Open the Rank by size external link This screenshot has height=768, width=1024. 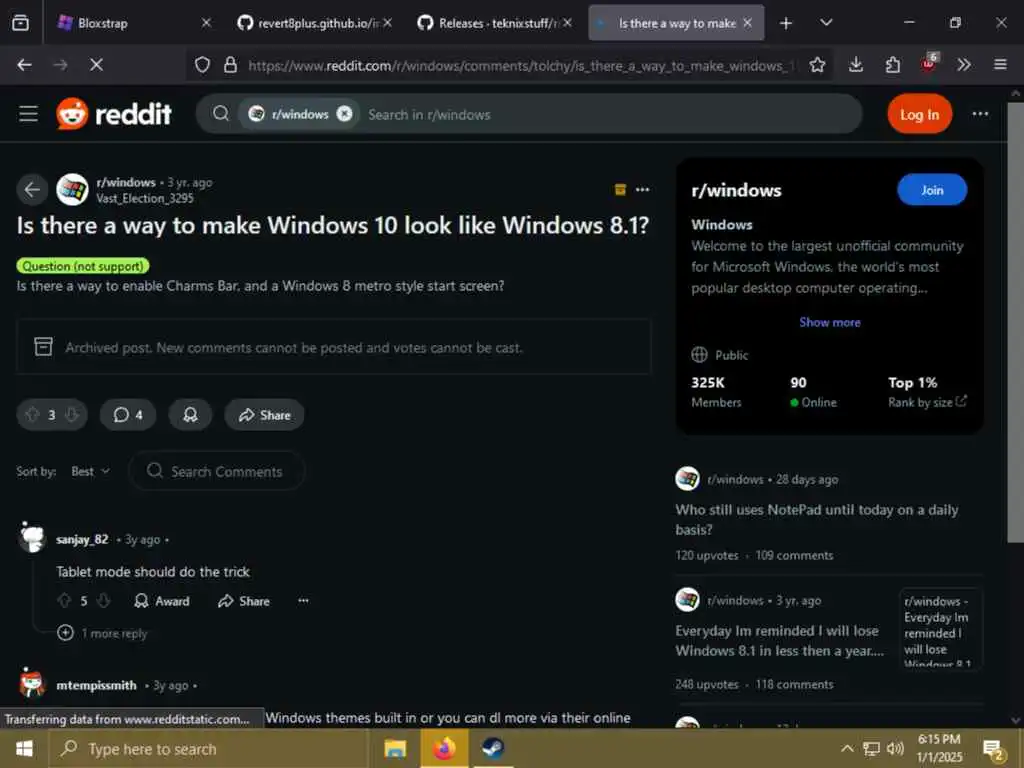coord(927,402)
